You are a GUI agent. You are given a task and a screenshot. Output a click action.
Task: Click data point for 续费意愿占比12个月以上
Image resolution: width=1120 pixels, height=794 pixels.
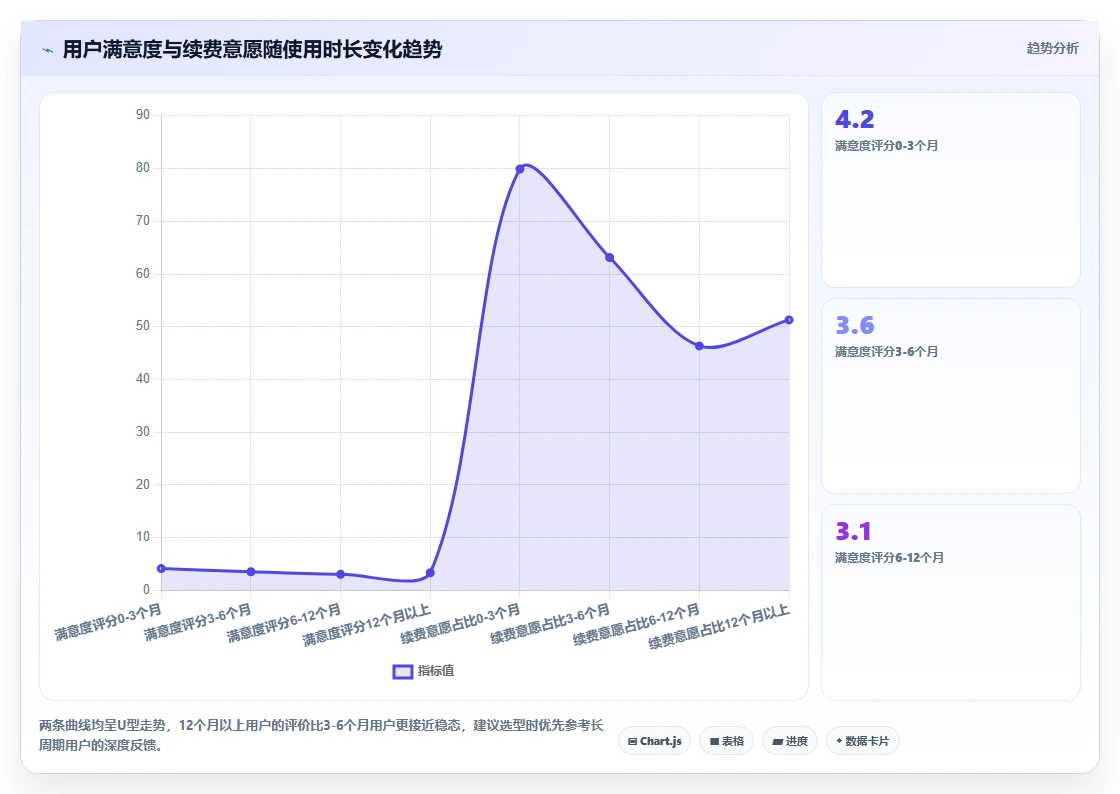coord(789,320)
